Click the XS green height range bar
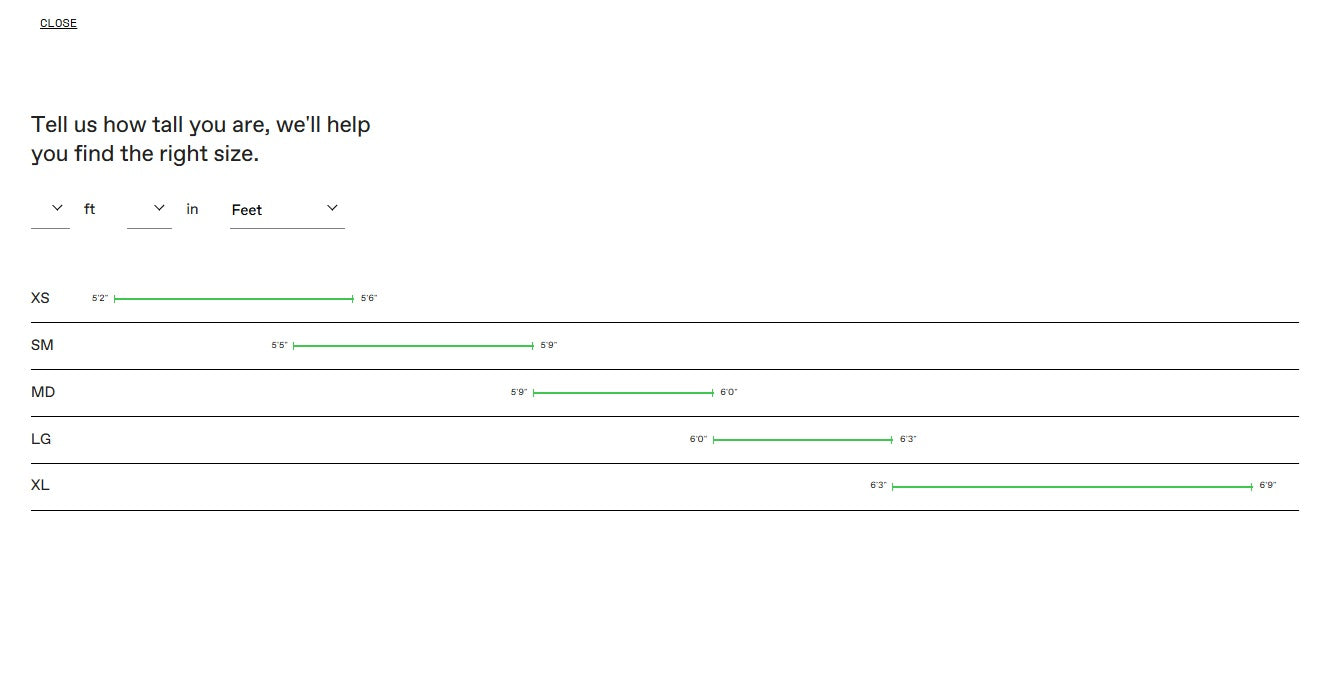1335x698 pixels. [x=234, y=299]
